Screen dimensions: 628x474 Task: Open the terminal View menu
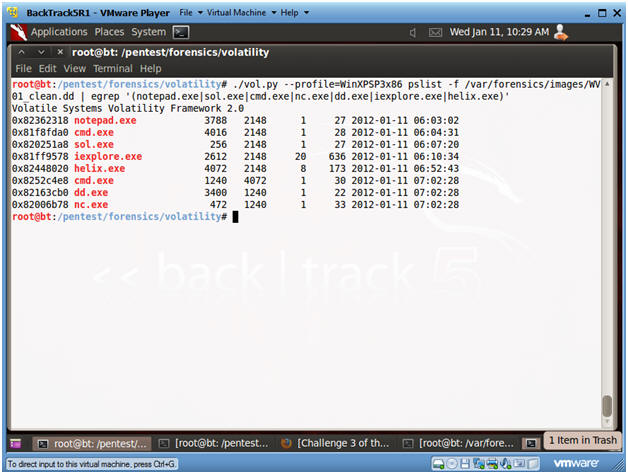click(74, 69)
